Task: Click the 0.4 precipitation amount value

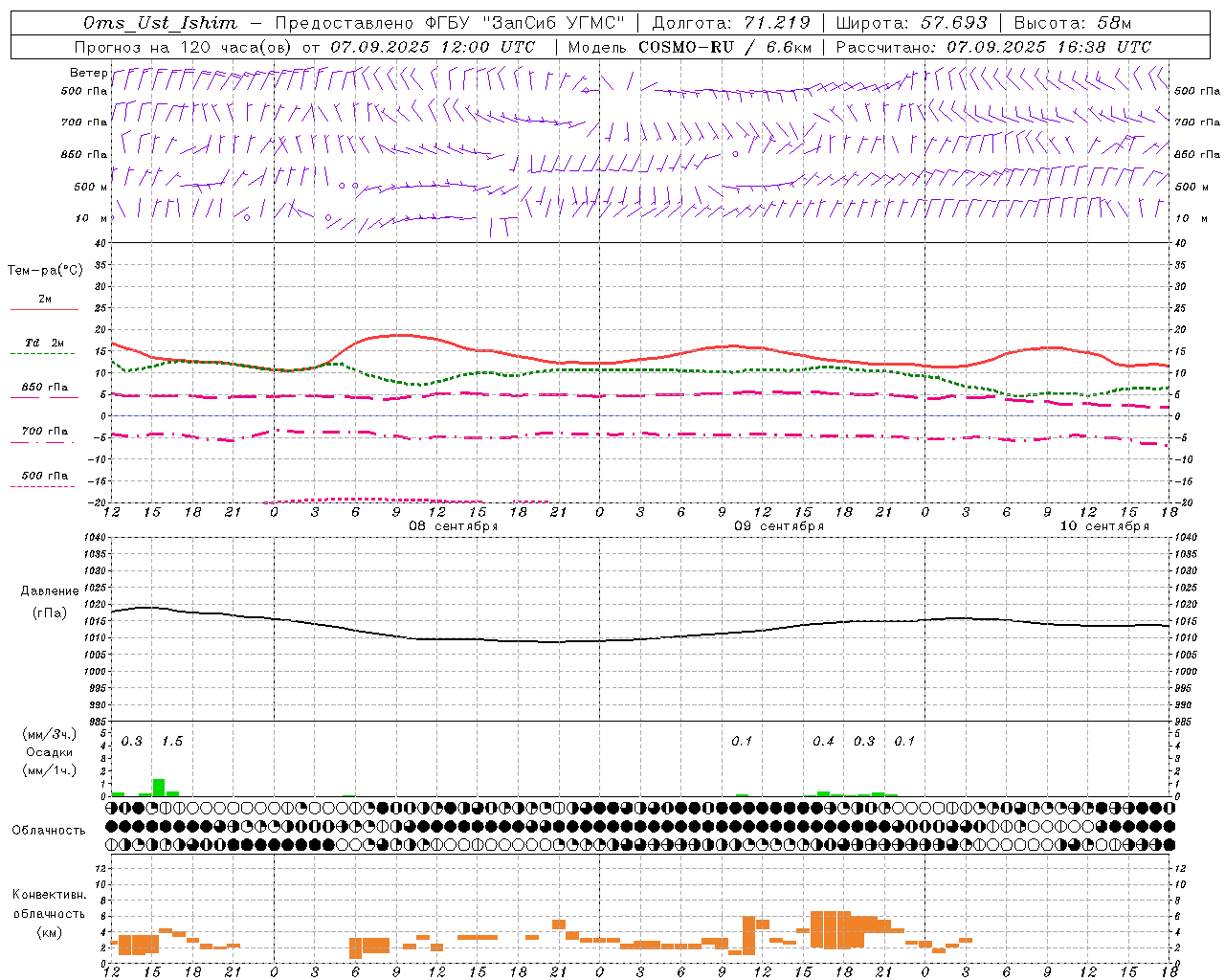Action: (824, 742)
